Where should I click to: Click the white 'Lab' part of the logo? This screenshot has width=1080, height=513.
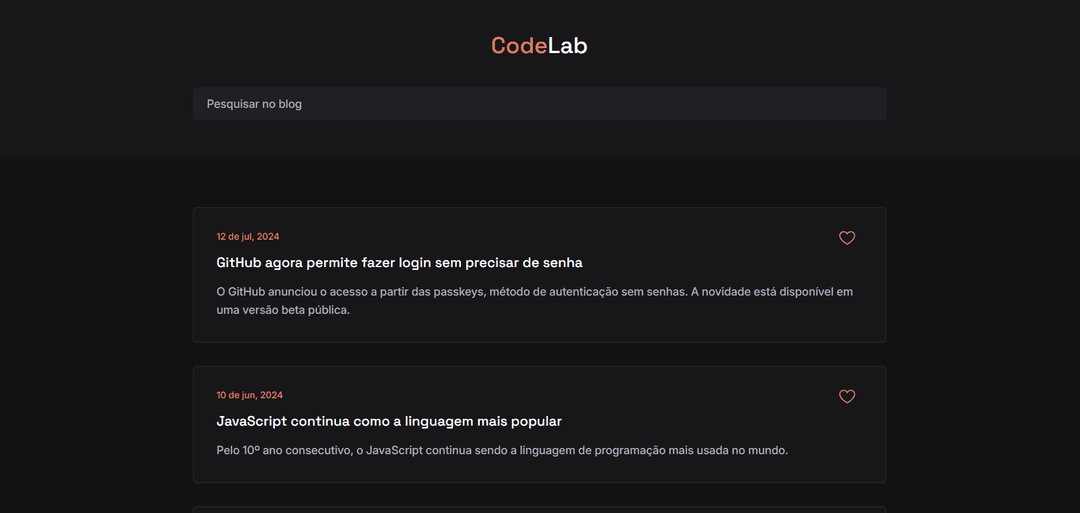568,46
